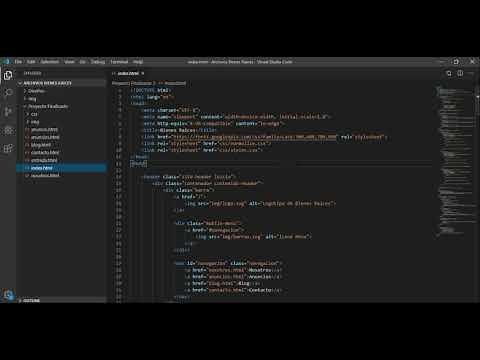This screenshot has height=360, width=480.
Task: Open entrada.html in the explorer
Action: 61,160
